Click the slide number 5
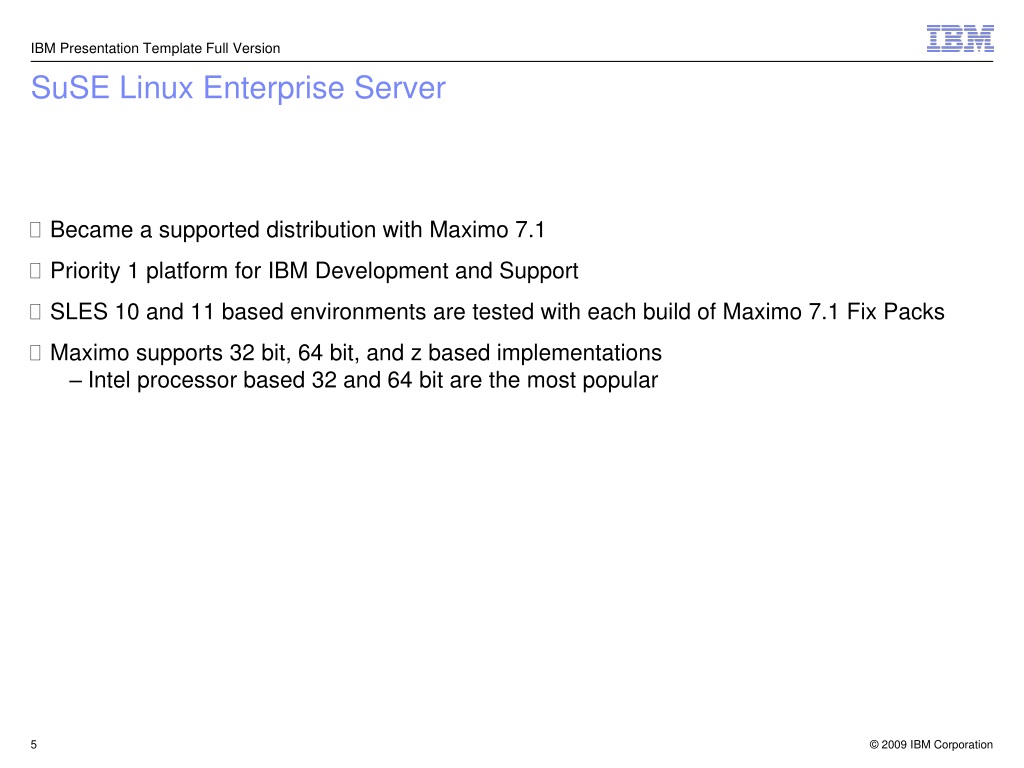The width and height of the screenshot is (1024, 768). [x=34, y=744]
